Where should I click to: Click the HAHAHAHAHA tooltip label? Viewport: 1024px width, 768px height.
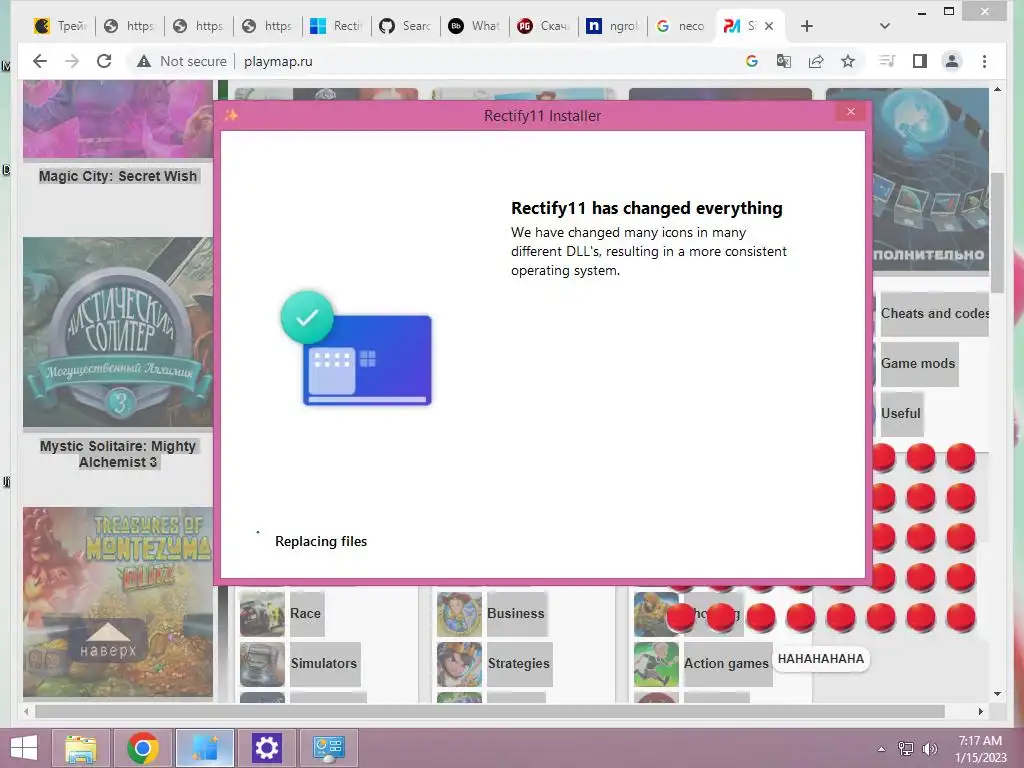pyautogui.click(x=821, y=659)
